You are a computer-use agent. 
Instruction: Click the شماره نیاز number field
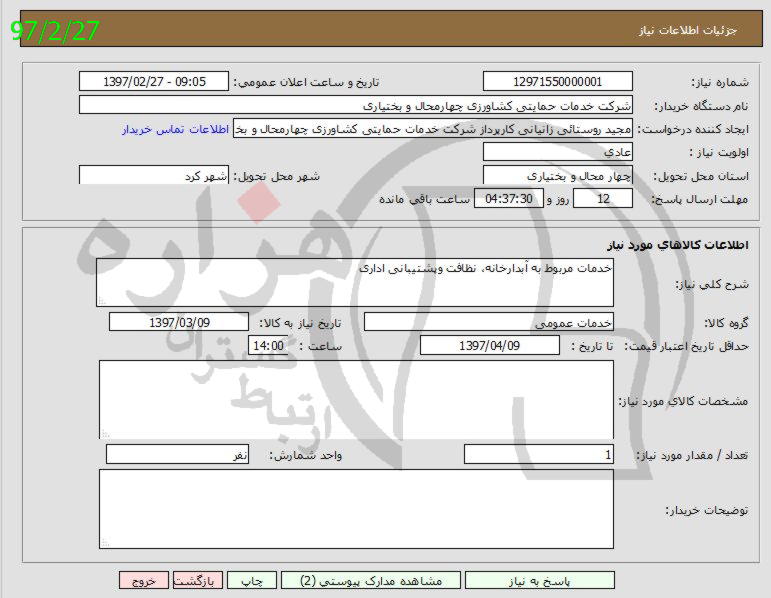[x=557, y=82]
